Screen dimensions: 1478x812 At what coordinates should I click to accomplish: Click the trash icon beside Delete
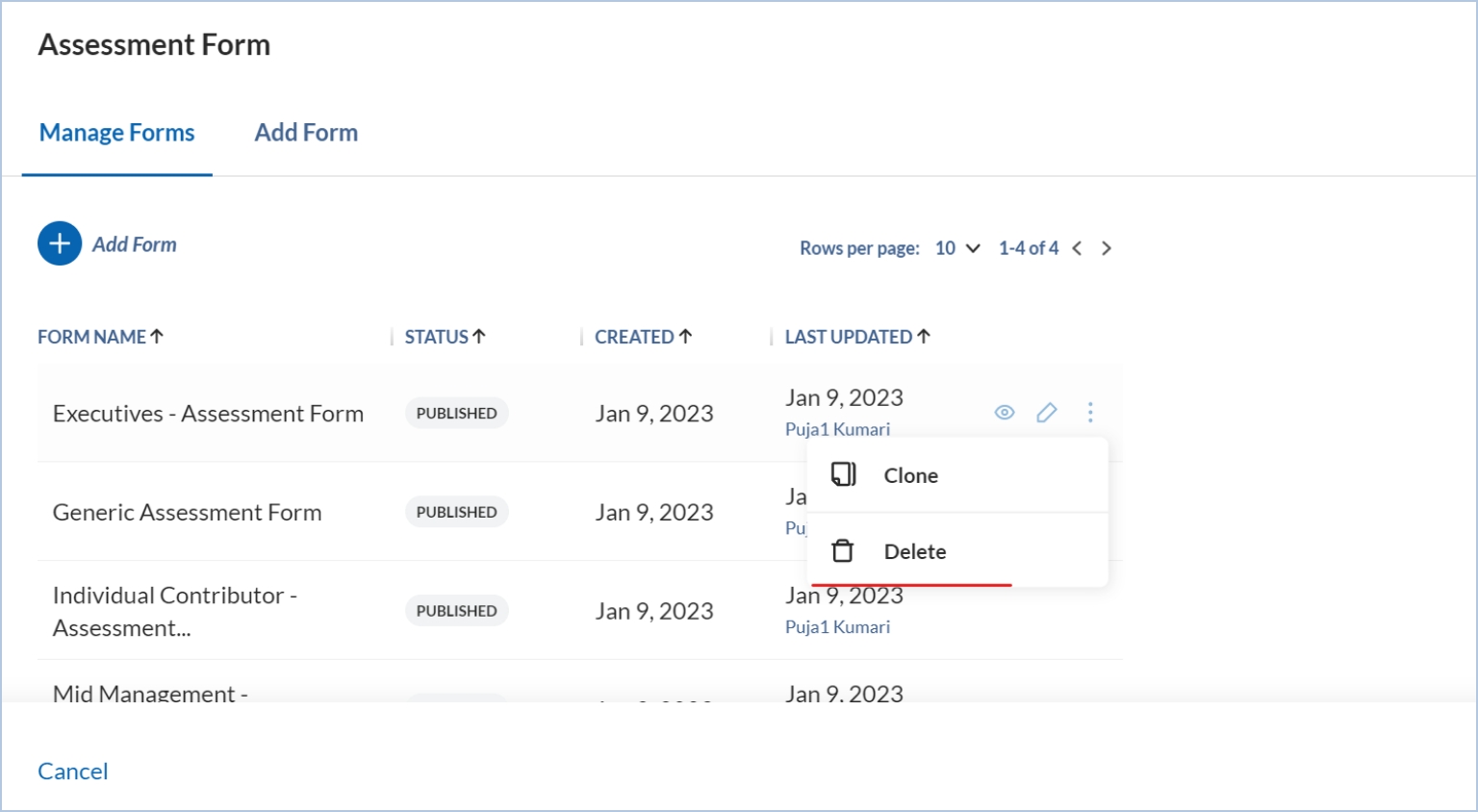tap(843, 551)
